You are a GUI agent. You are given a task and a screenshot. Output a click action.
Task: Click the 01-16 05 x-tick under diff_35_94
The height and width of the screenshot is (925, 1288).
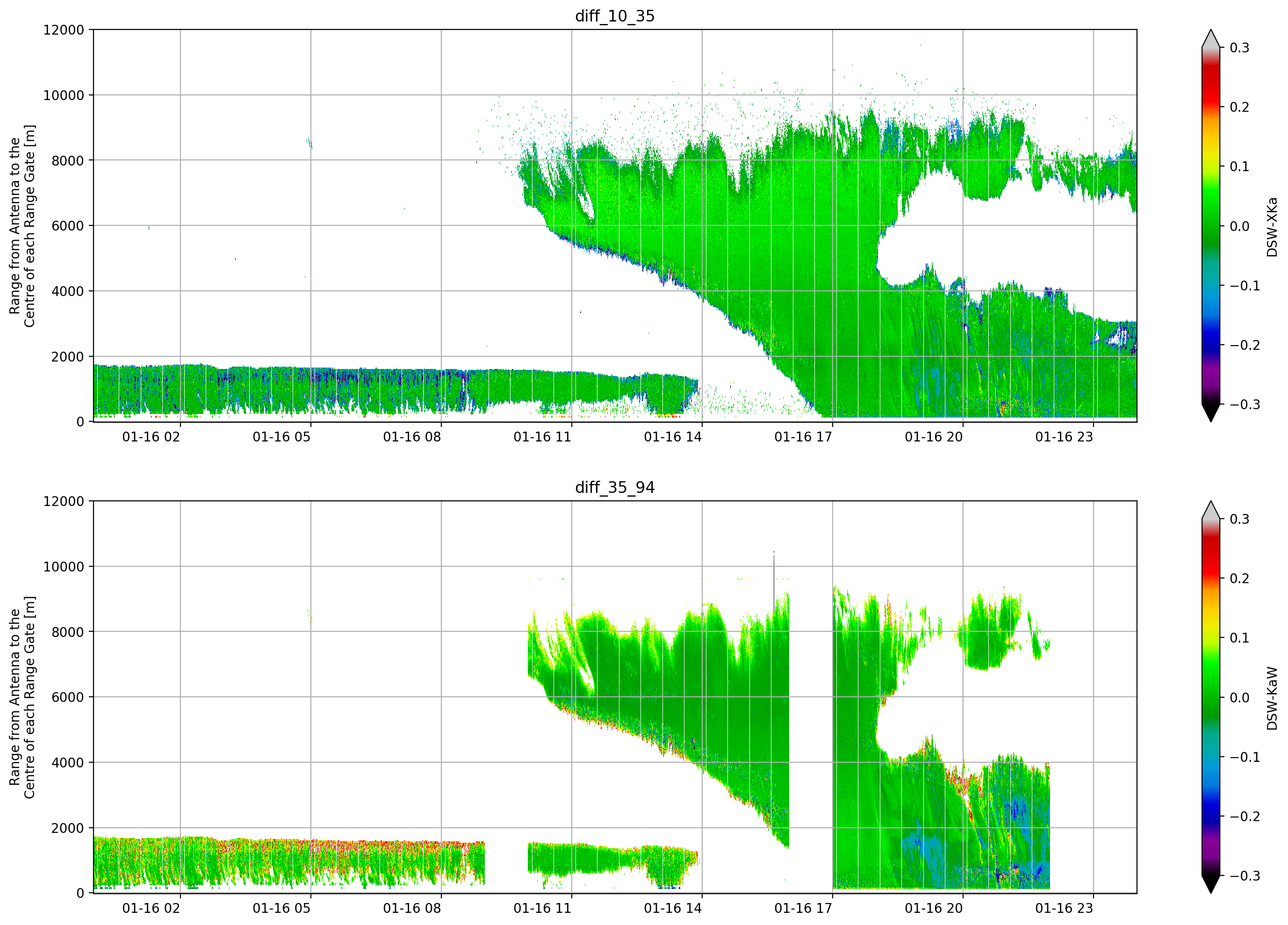click(282, 909)
